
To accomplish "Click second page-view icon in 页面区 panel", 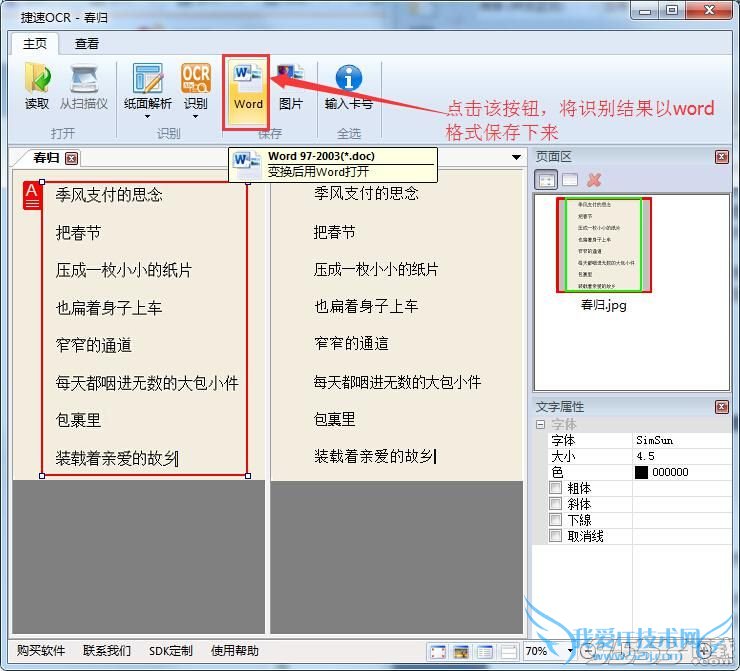I will [x=570, y=180].
